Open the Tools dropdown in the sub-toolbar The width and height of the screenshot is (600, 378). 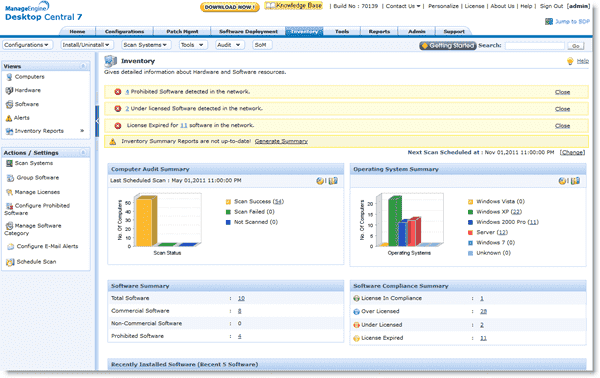coord(192,45)
